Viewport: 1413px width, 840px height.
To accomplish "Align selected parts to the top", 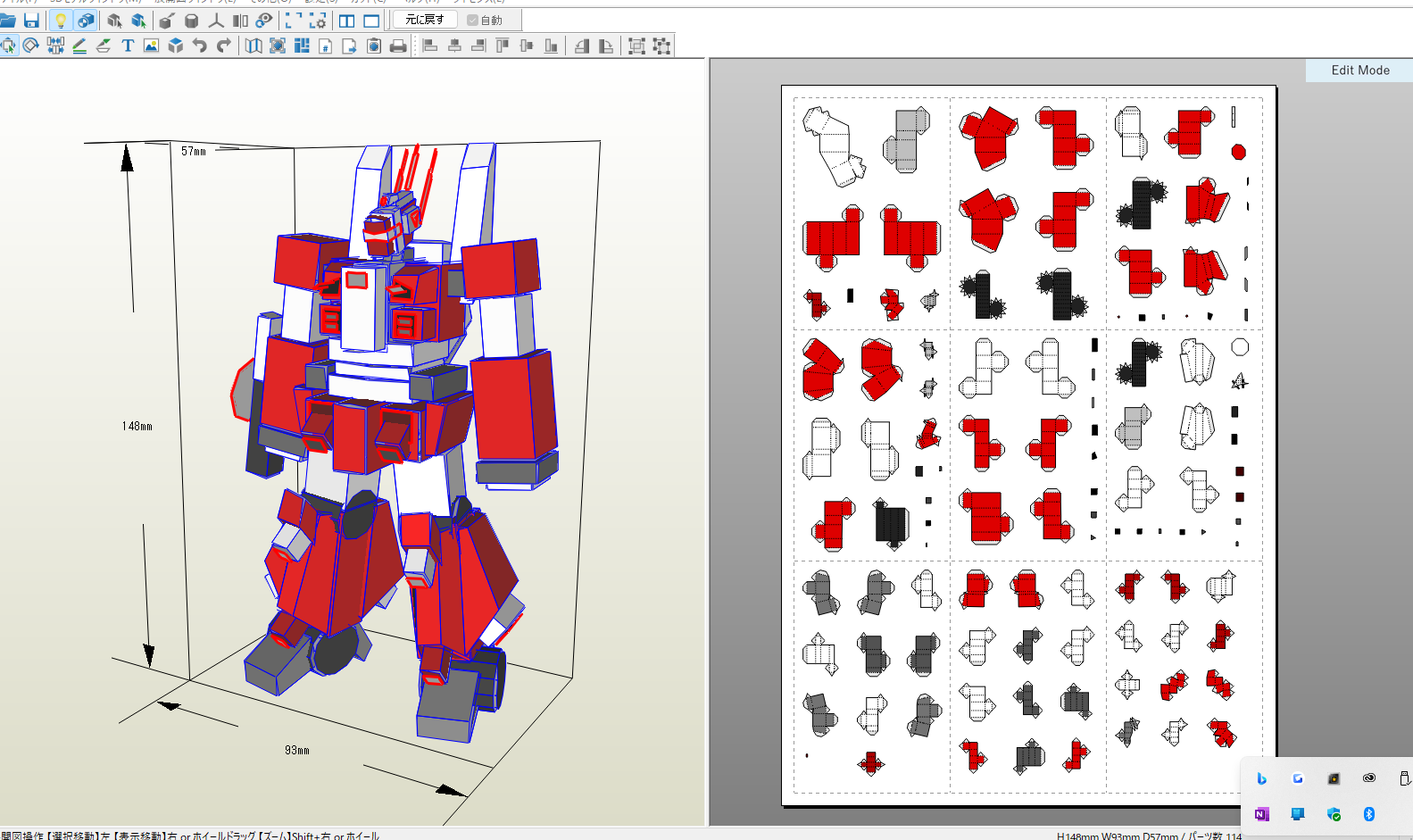I will (503, 46).
